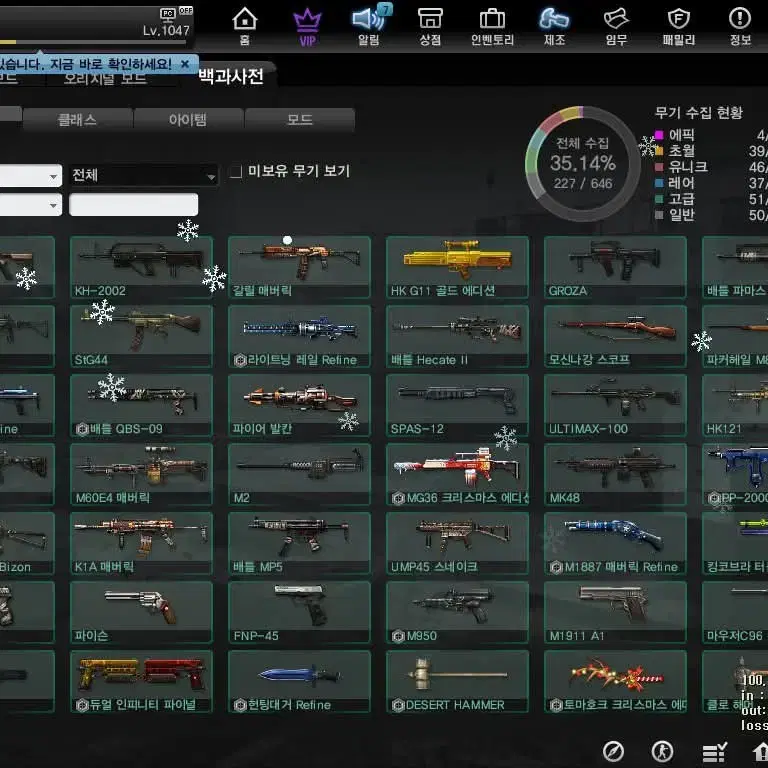Expand the 전체 dropdown
Viewport: 768px width, 768px height.
pyautogui.click(x=144, y=175)
